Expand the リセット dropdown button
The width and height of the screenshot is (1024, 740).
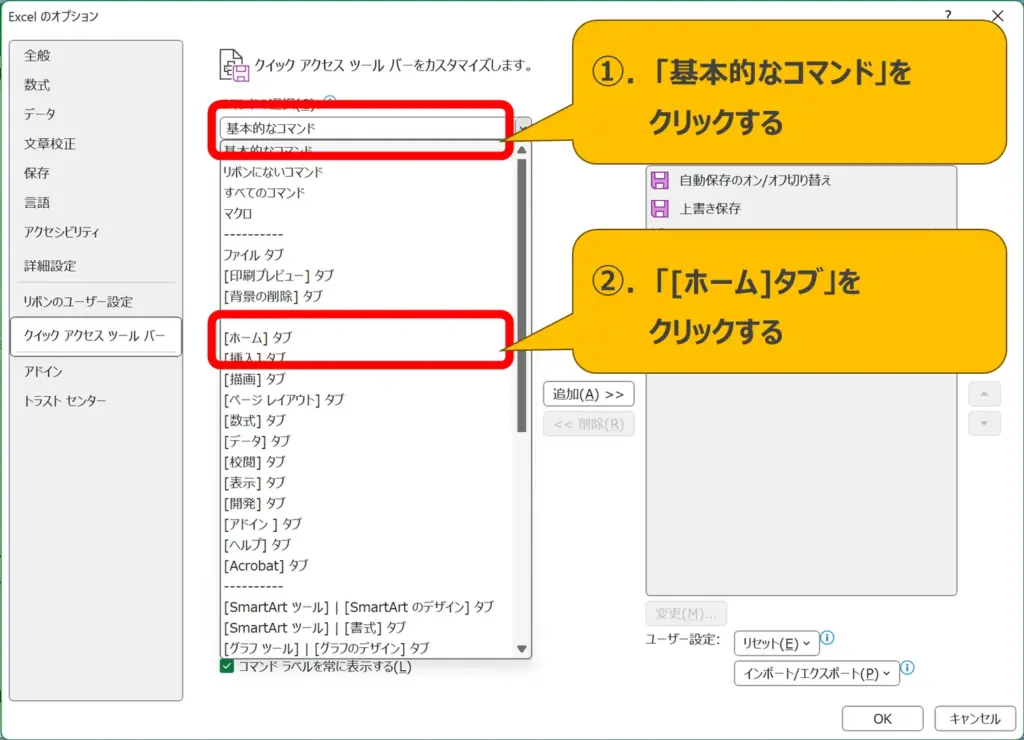click(x=776, y=643)
